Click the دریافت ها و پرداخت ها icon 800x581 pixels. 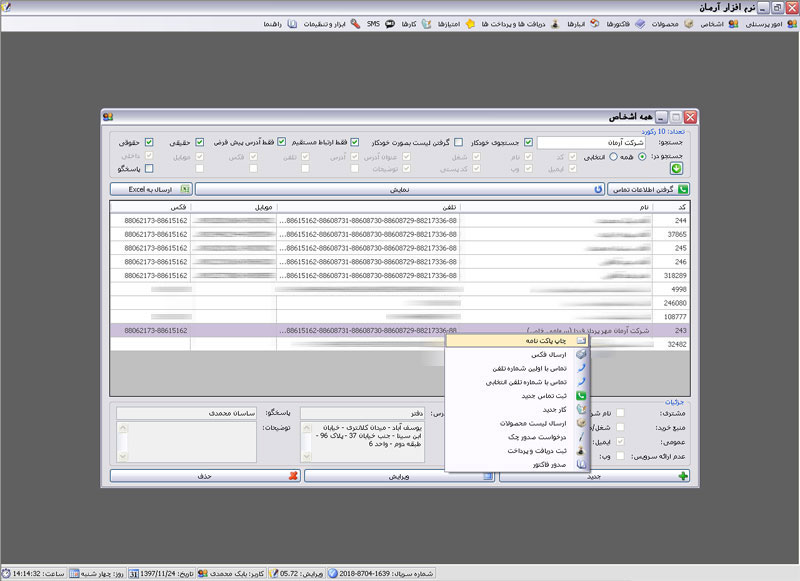click(555, 24)
